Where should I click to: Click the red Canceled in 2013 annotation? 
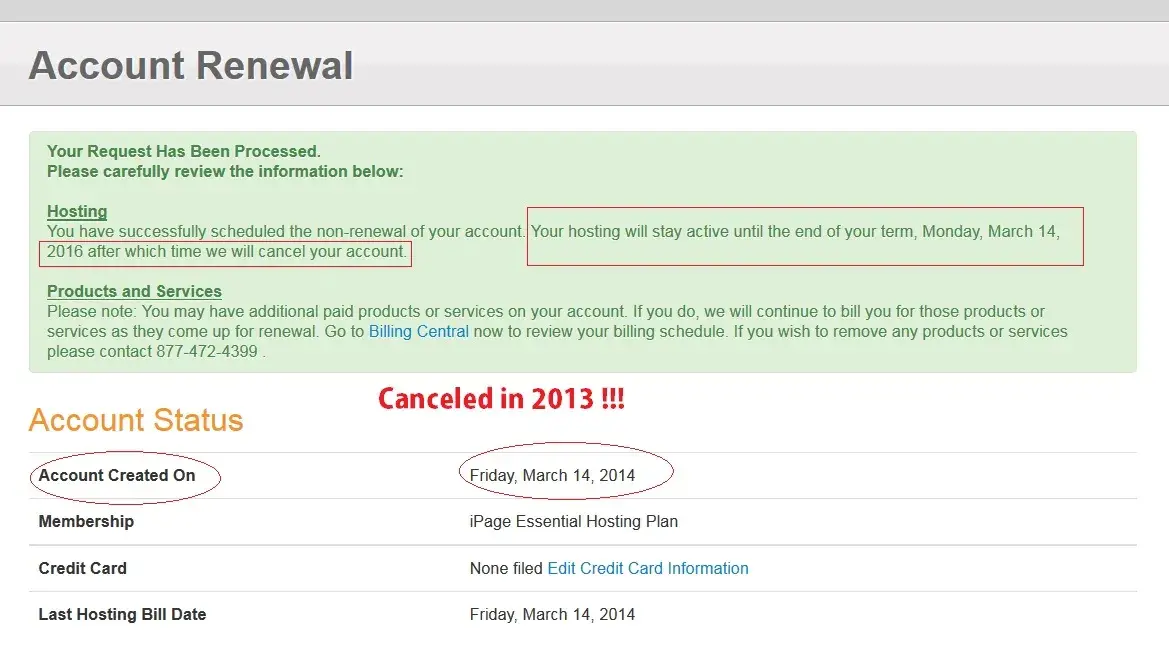click(x=501, y=399)
